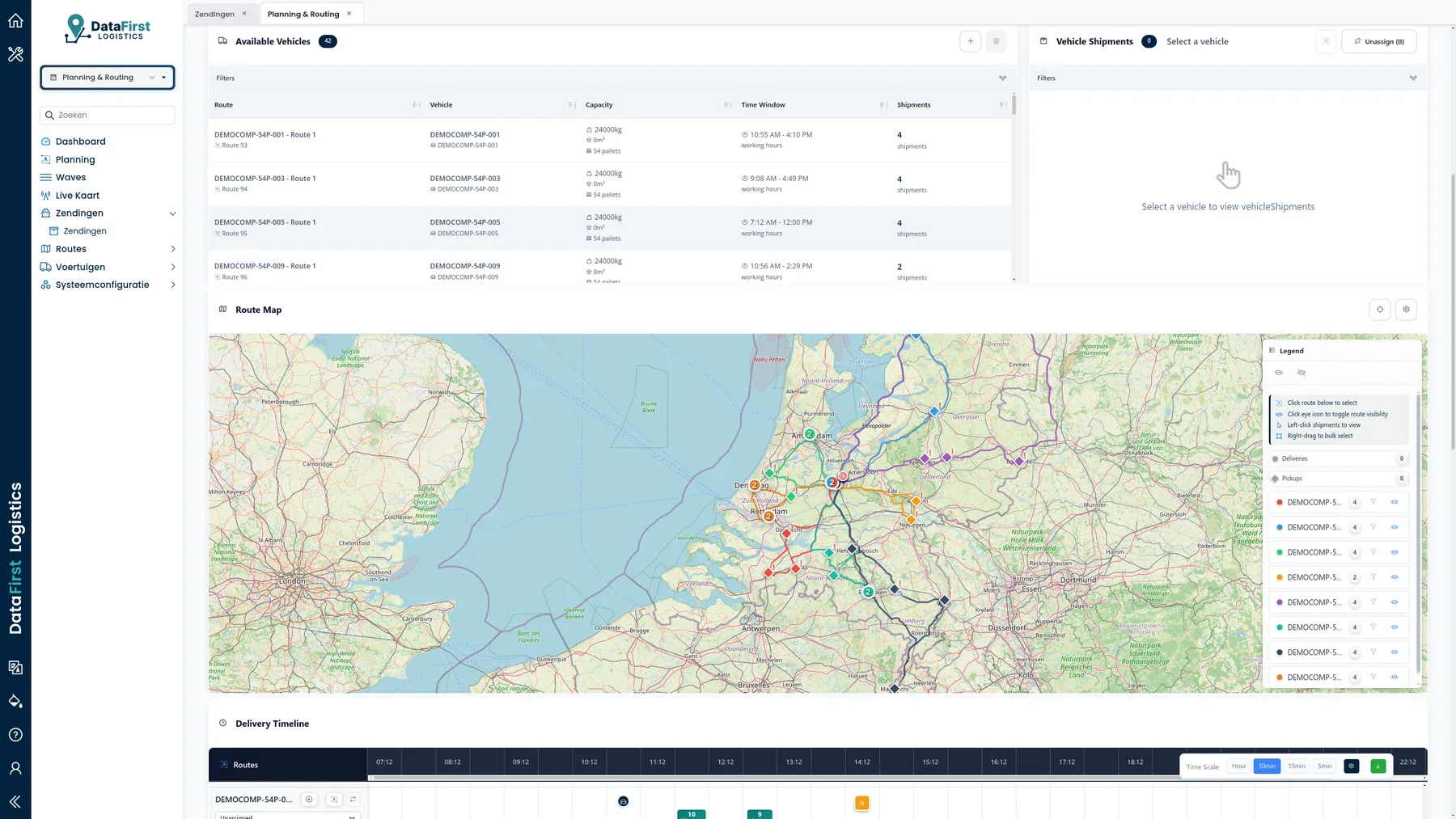
Task: Open the tools wrench icon in rail
Action: tap(15, 54)
